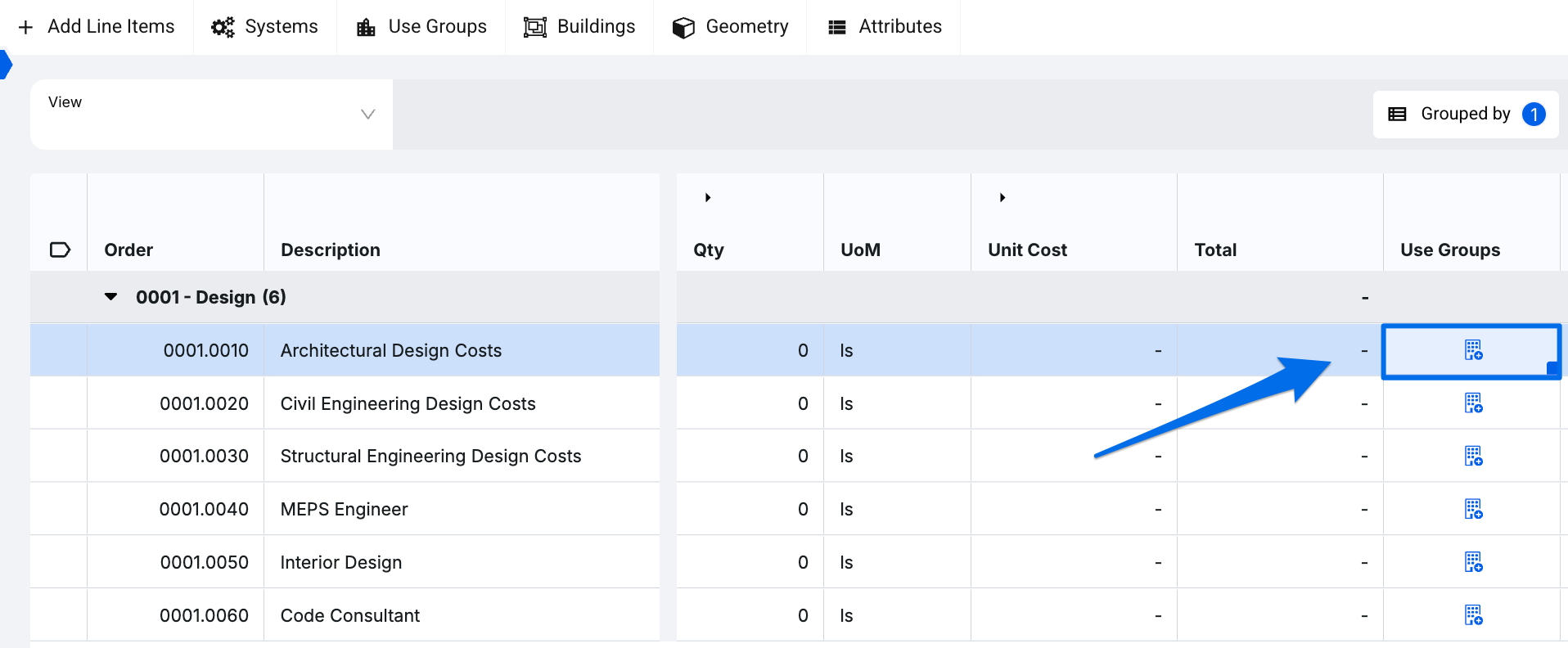Expand the column group above Qty
The image size is (1568, 648).
point(708,197)
